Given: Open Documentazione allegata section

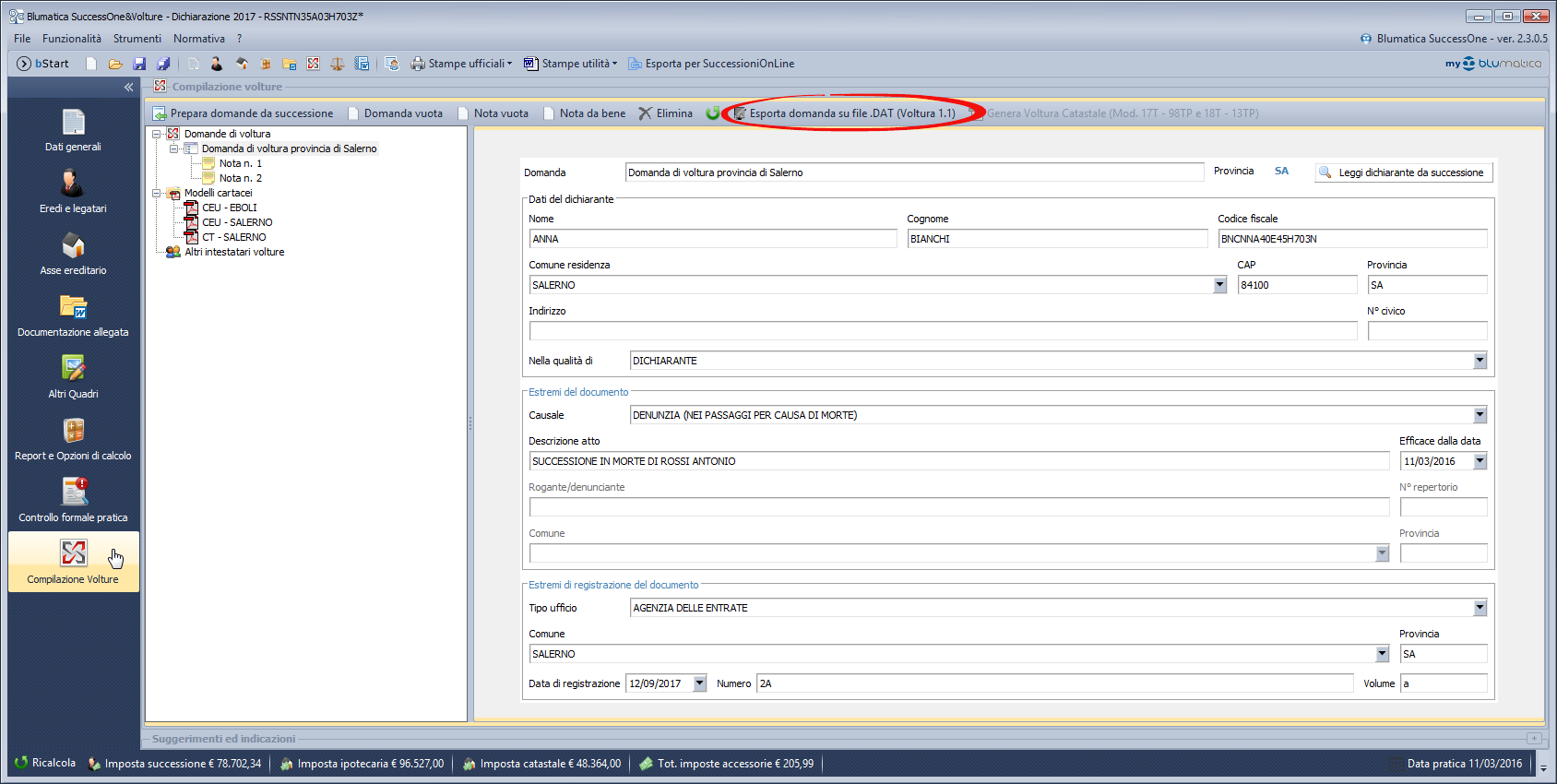Looking at the screenshot, I should pos(73,315).
